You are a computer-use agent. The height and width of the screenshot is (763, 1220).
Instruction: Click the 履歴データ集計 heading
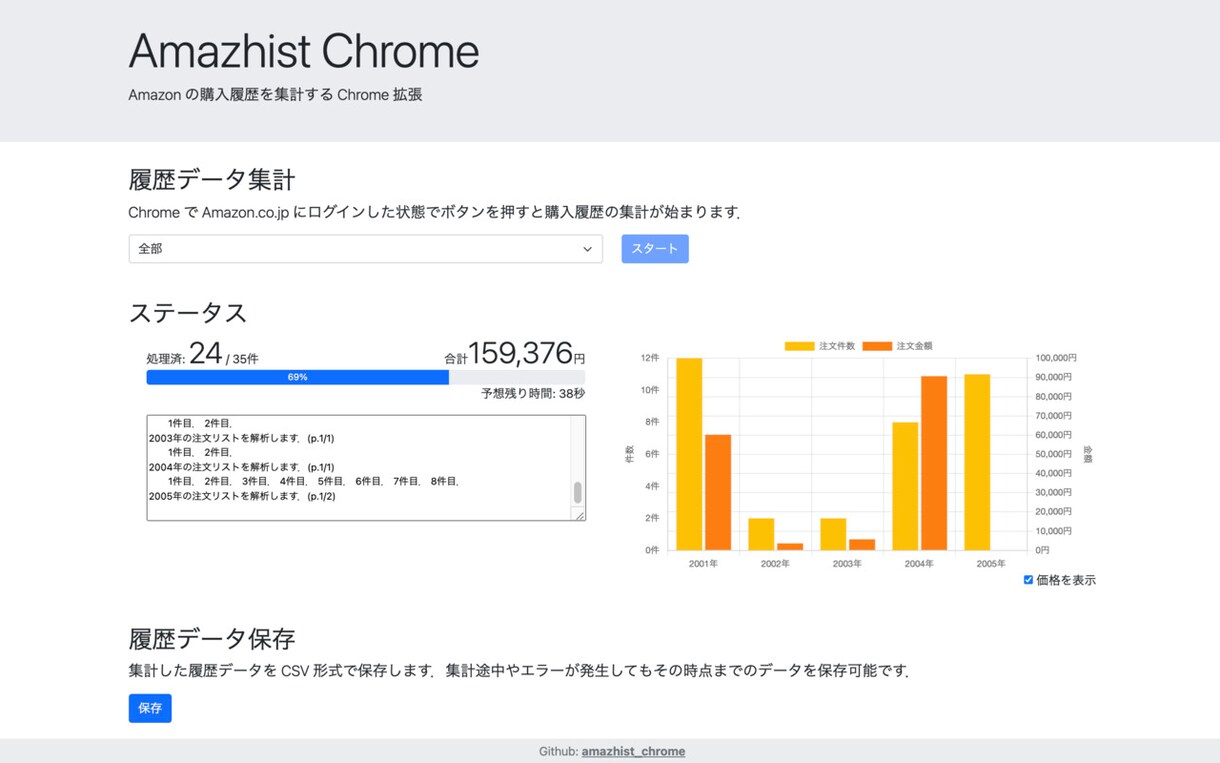[x=212, y=180]
